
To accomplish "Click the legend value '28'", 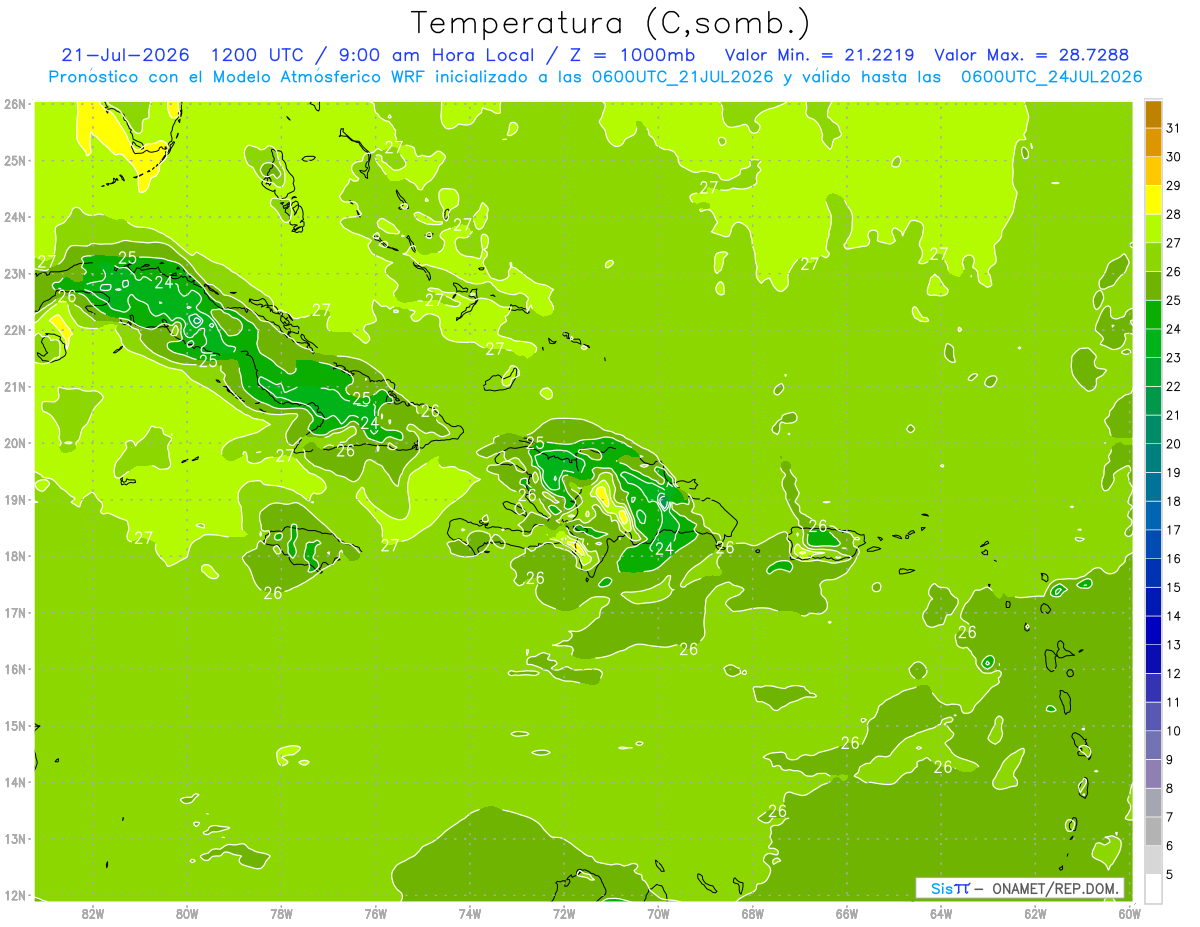I will click(1173, 214).
